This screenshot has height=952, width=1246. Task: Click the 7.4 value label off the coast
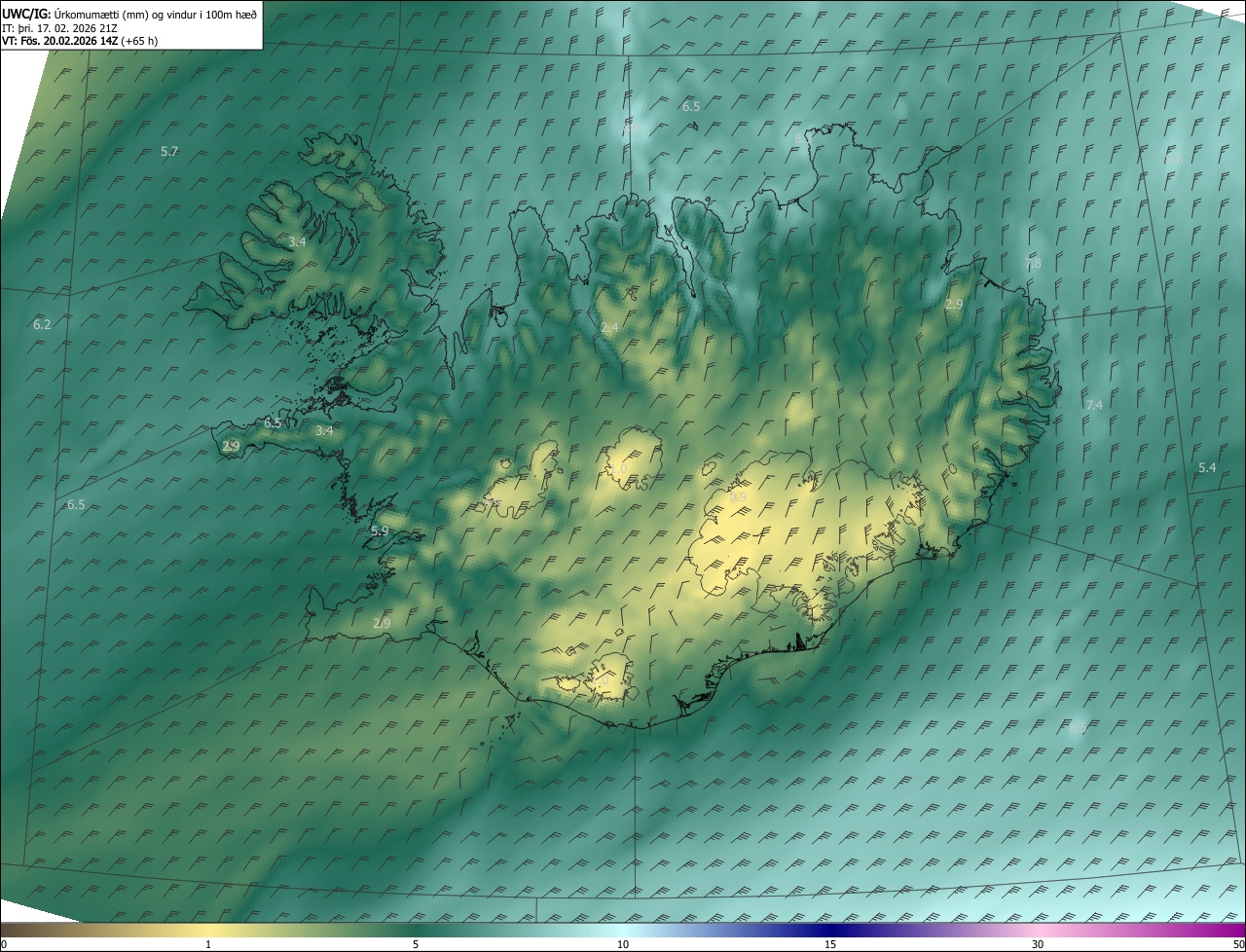coord(1094,405)
